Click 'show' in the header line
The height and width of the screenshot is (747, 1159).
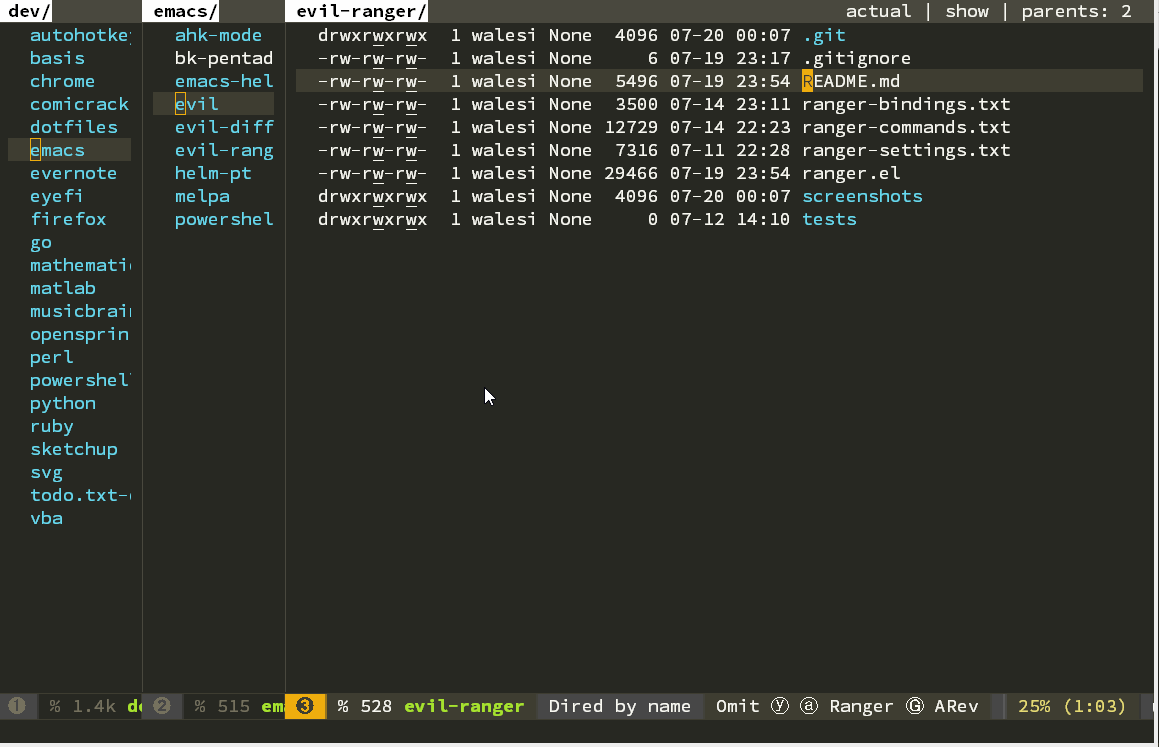967,11
